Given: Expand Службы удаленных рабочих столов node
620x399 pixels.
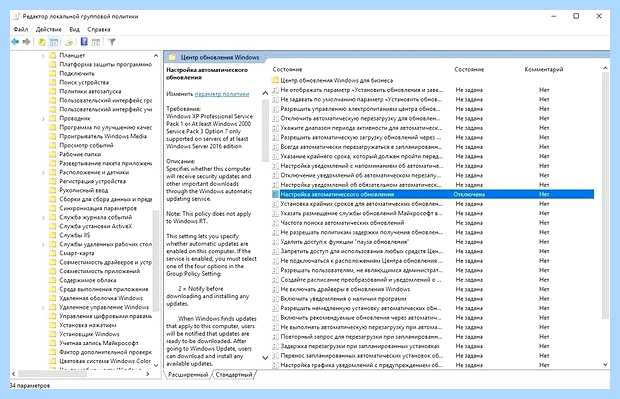Looking at the screenshot, I should pos(43,244).
